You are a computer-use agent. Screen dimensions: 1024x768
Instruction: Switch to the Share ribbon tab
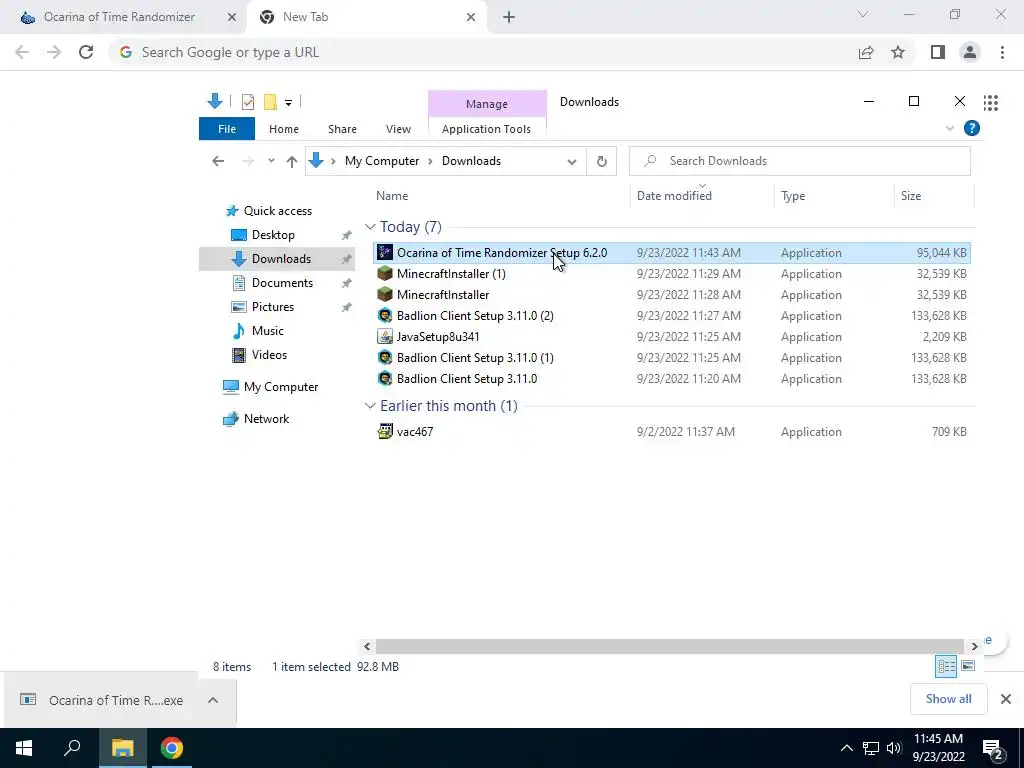pos(342,129)
